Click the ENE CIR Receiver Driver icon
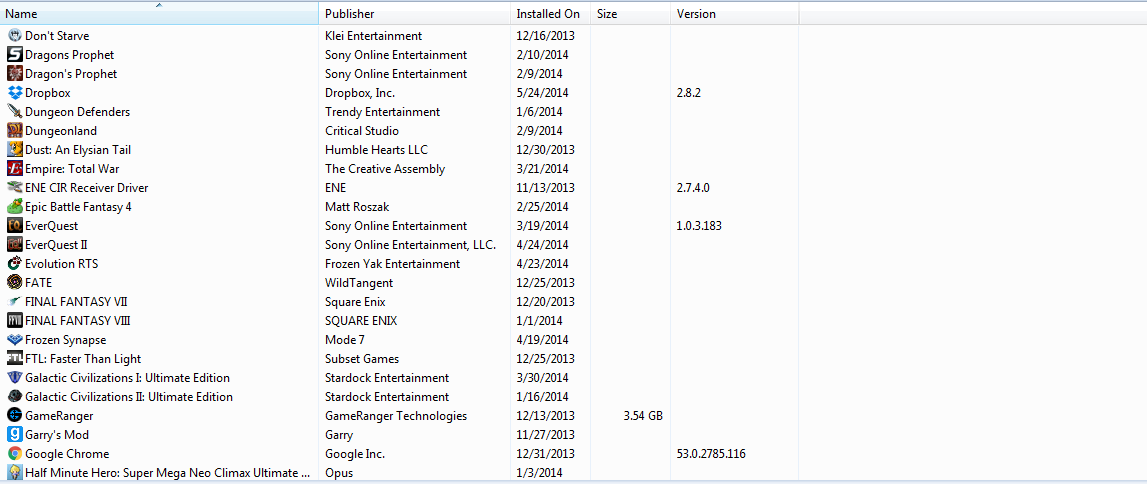Screen dimensions: 1147x484 [15, 187]
